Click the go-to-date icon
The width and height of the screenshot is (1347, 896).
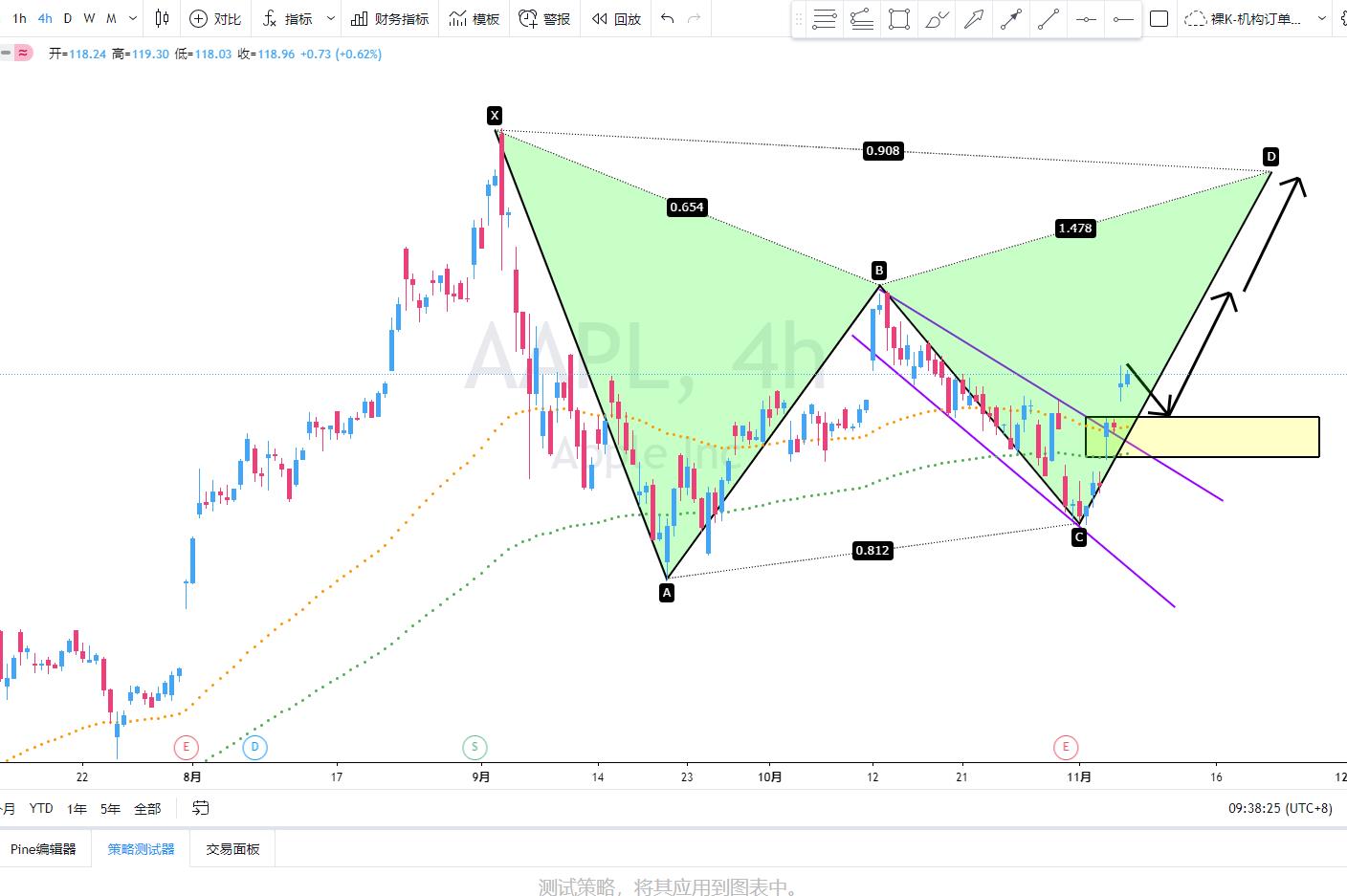200,808
